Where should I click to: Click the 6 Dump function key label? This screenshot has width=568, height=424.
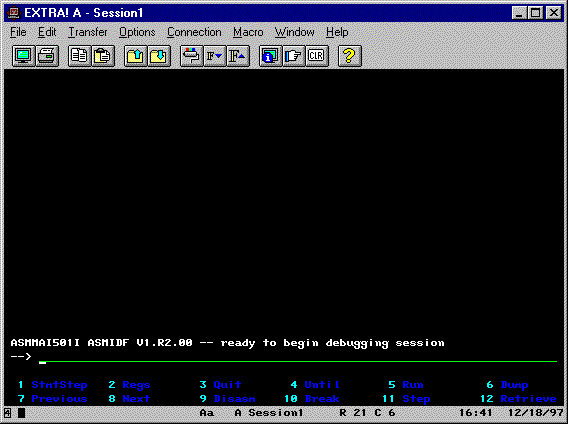click(507, 385)
